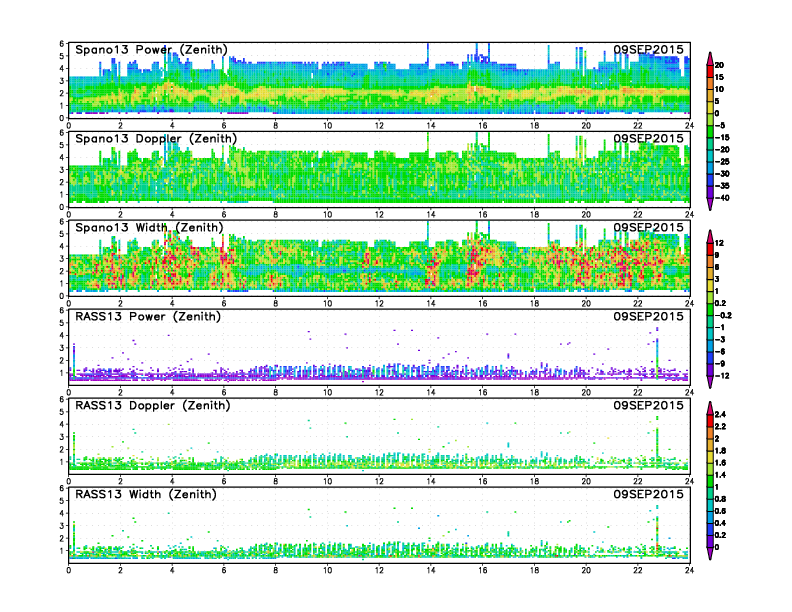Viewport: 792px width, 612px height.
Task: Click the 2.2 label on the bottom colorbar
Action: pos(720,427)
